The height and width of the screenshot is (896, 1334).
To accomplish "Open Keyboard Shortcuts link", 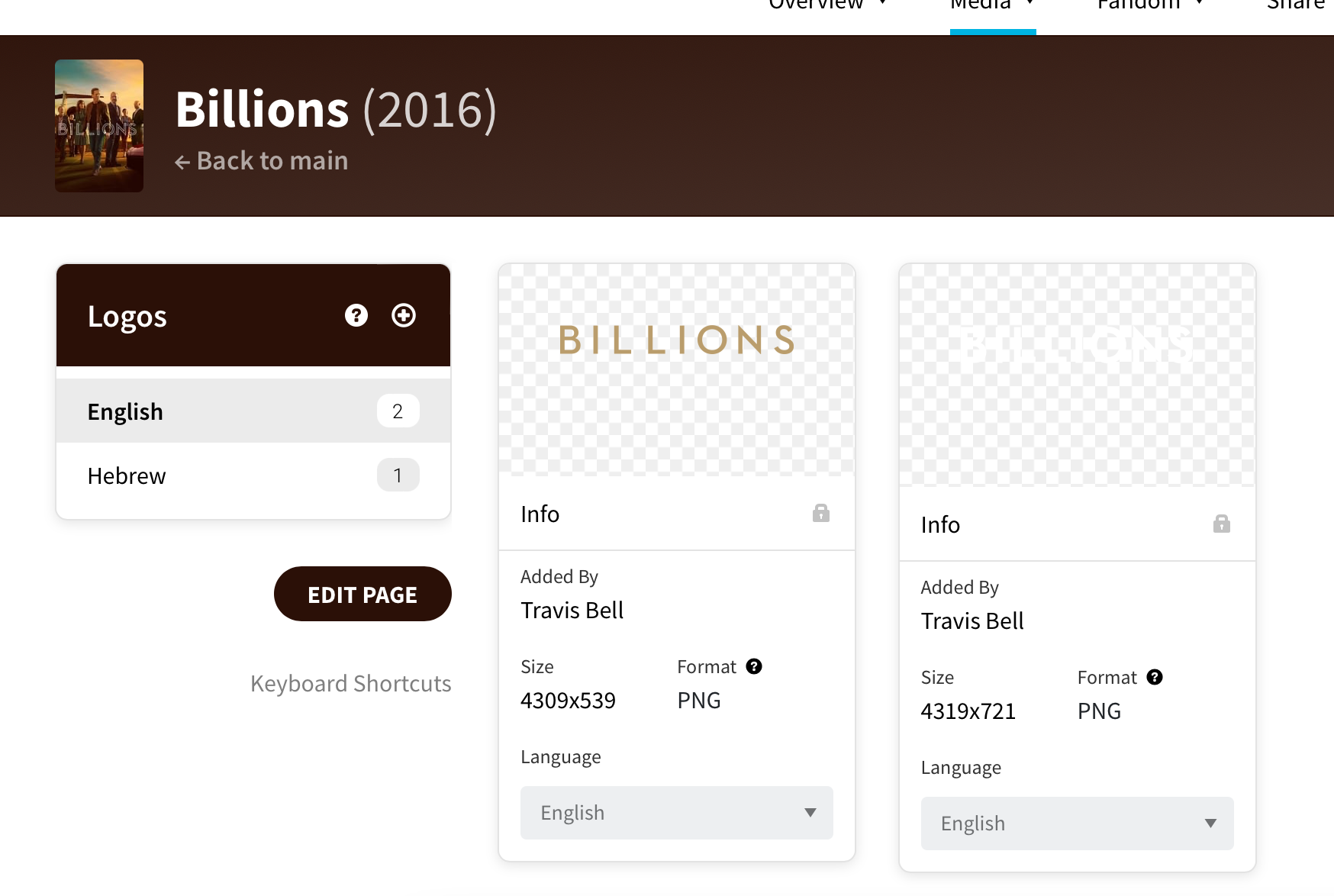I will tap(351, 683).
